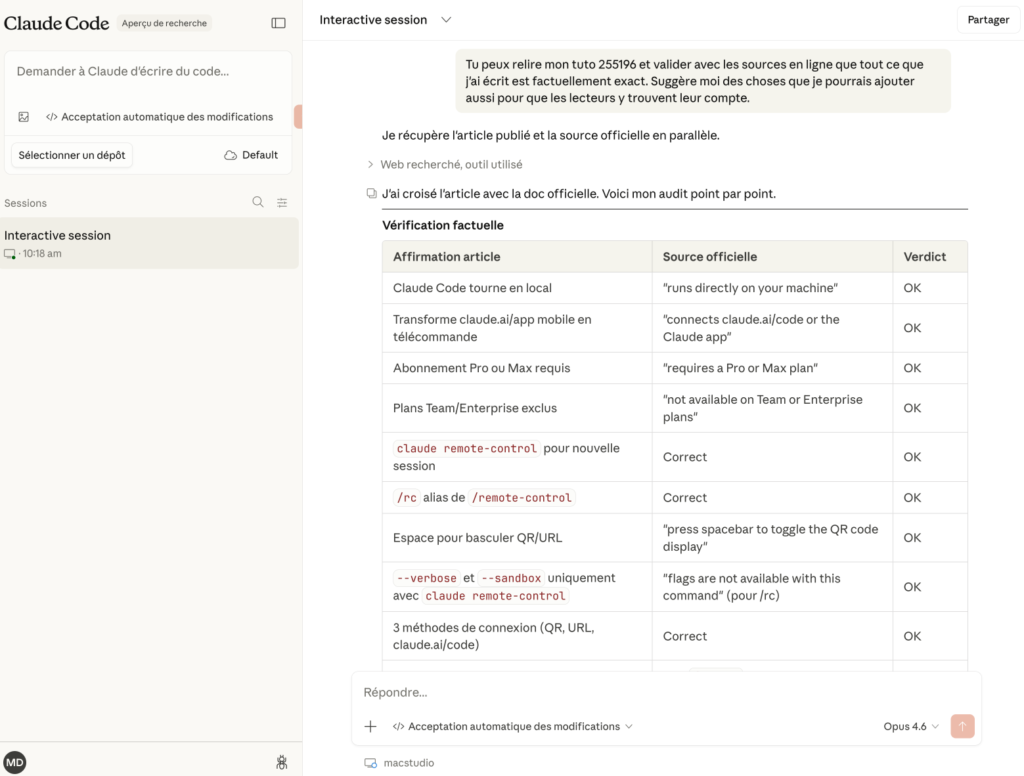Select the Default cloud environment
1024x776 pixels.
click(250, 155)
